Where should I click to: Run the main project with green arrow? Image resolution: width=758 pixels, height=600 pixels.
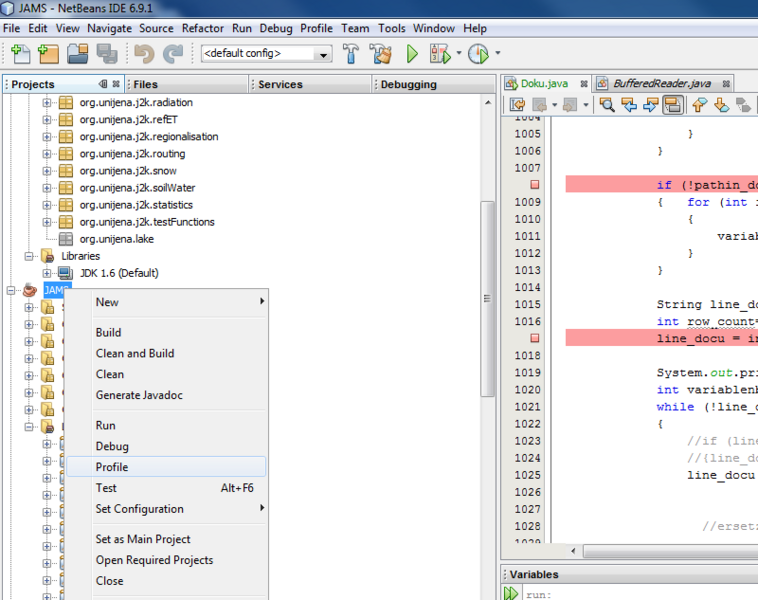[412, 54]
